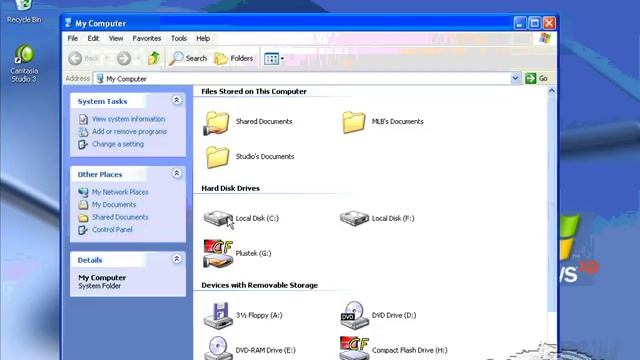Go to My Documents link
The height and width of the screenshot is (360, 640).
point(114,204)
